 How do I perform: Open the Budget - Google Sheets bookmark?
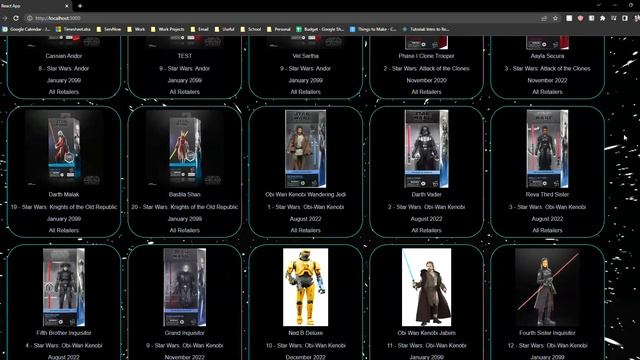point(320,29)
